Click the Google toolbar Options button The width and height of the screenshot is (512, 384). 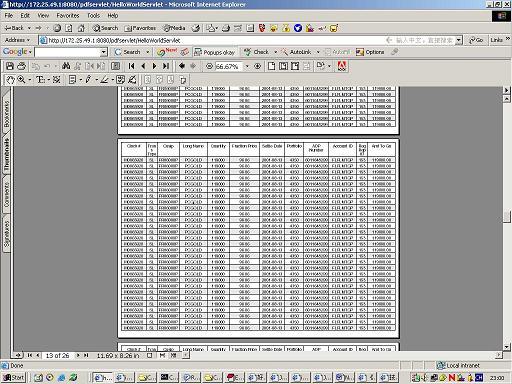point(370,52)
